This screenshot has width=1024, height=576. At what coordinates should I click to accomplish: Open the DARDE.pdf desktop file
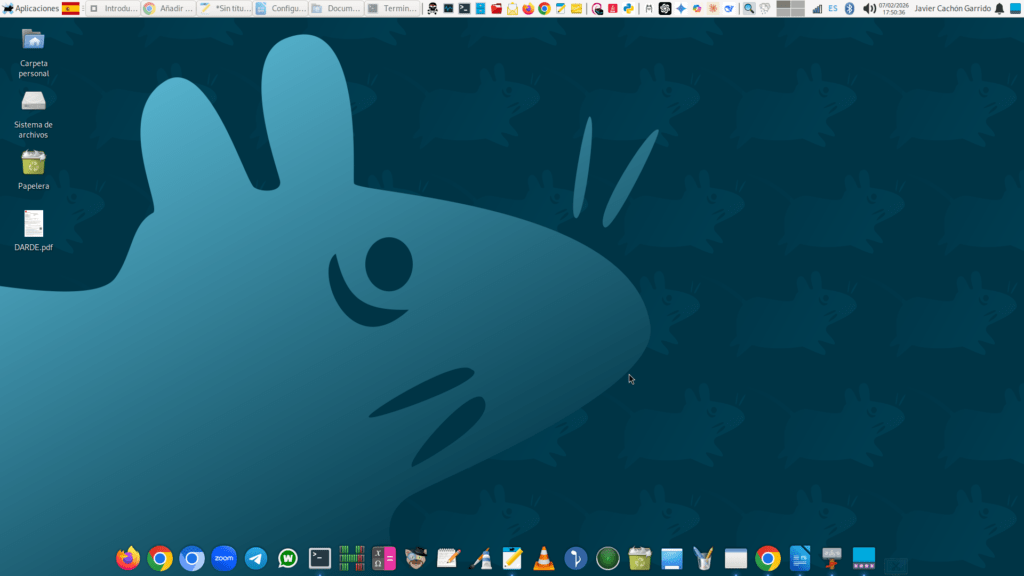pyautogui.click(x=33, y=225)
